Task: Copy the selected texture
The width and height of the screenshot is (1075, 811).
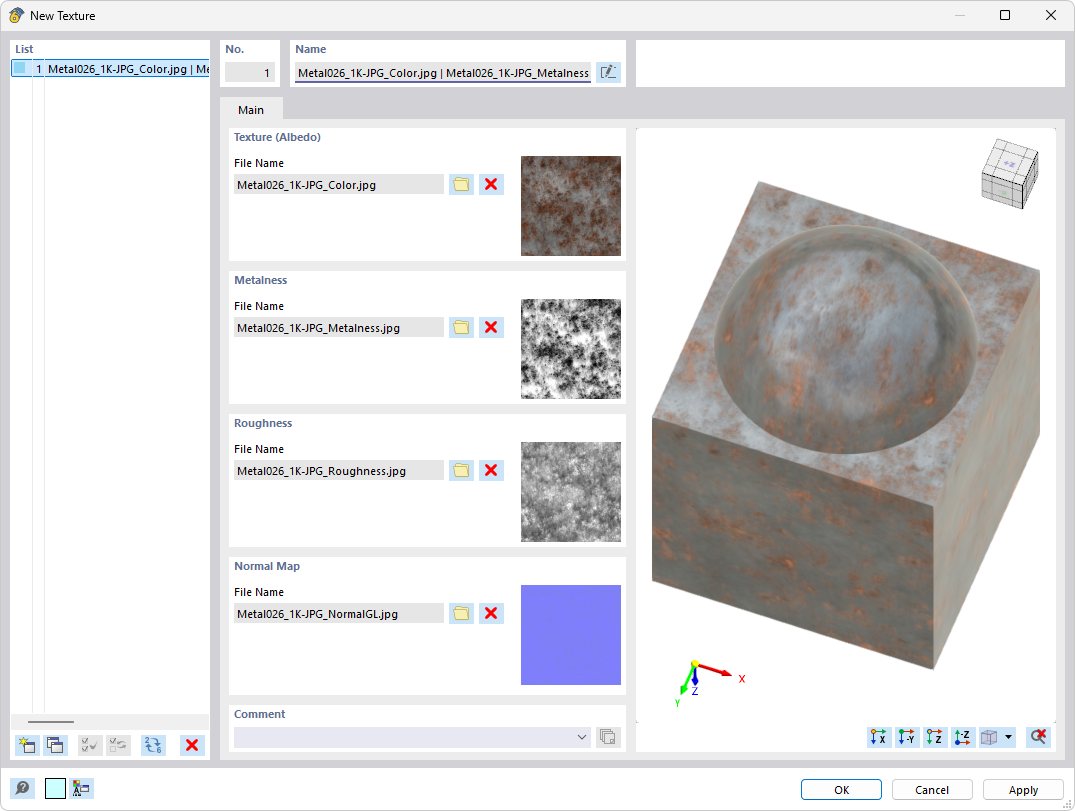Action: 55,745
